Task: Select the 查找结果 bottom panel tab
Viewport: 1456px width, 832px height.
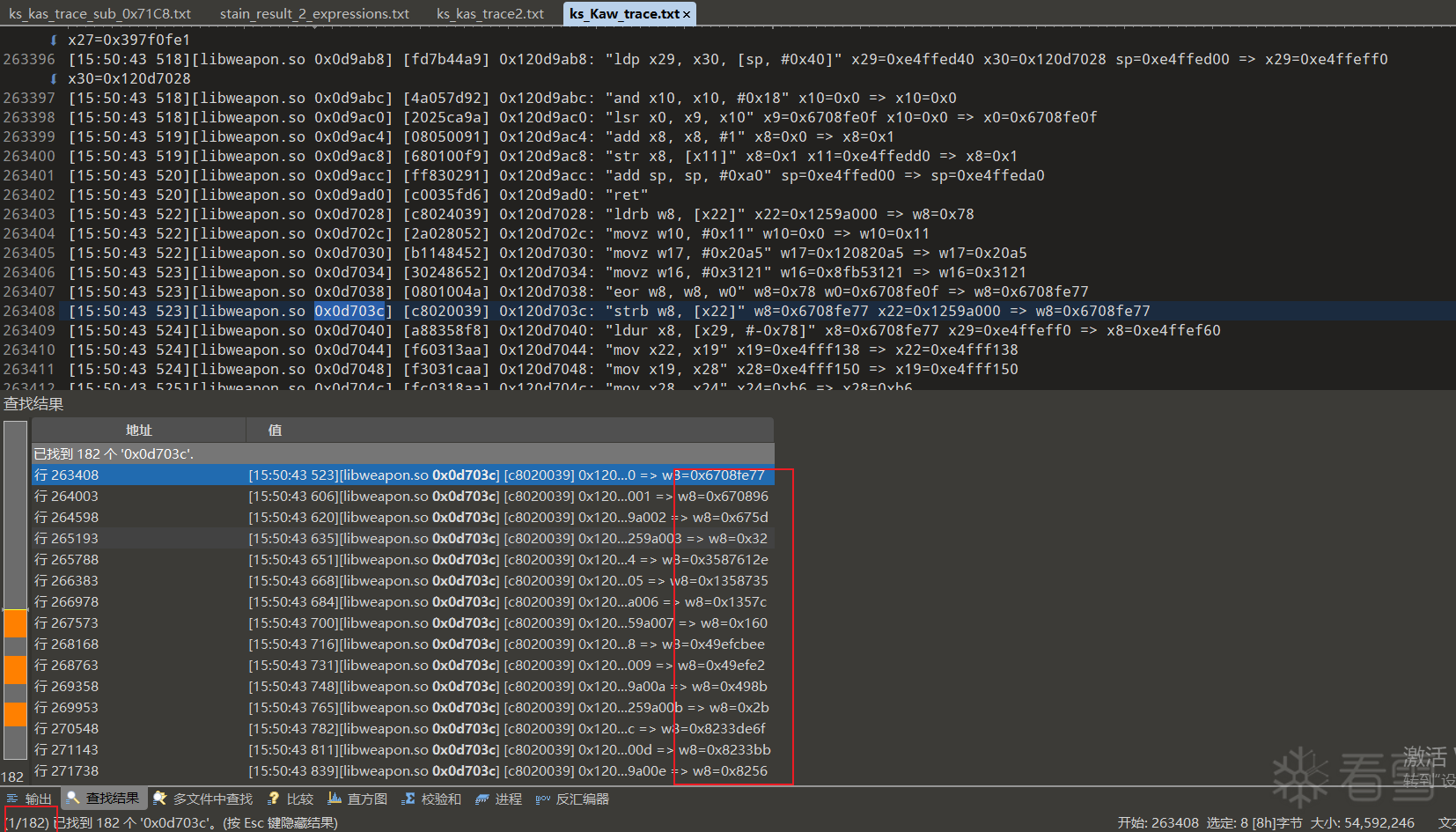Action: (x=104, y=799)
